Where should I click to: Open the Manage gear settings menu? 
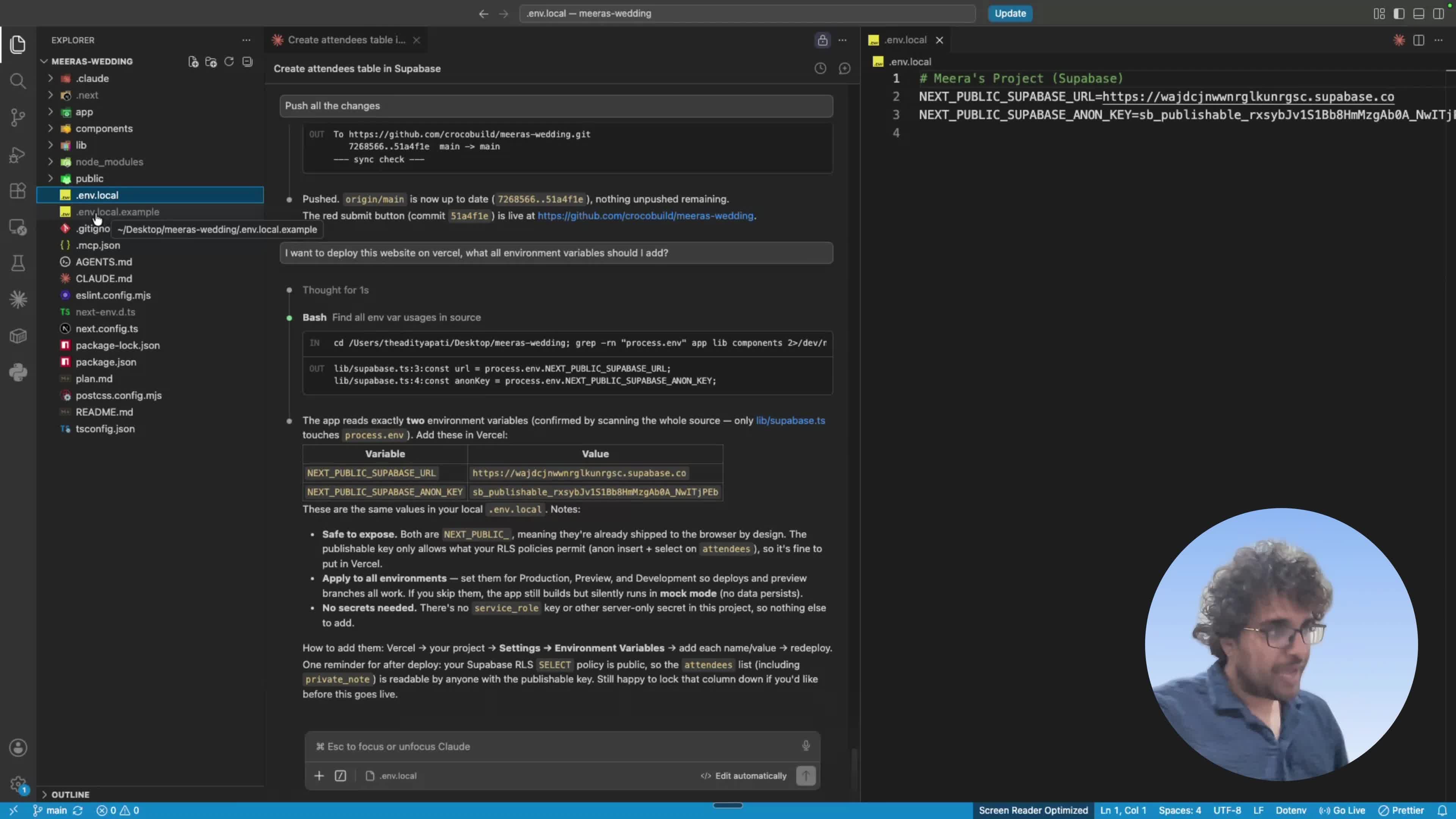click(x=17, y=784)
